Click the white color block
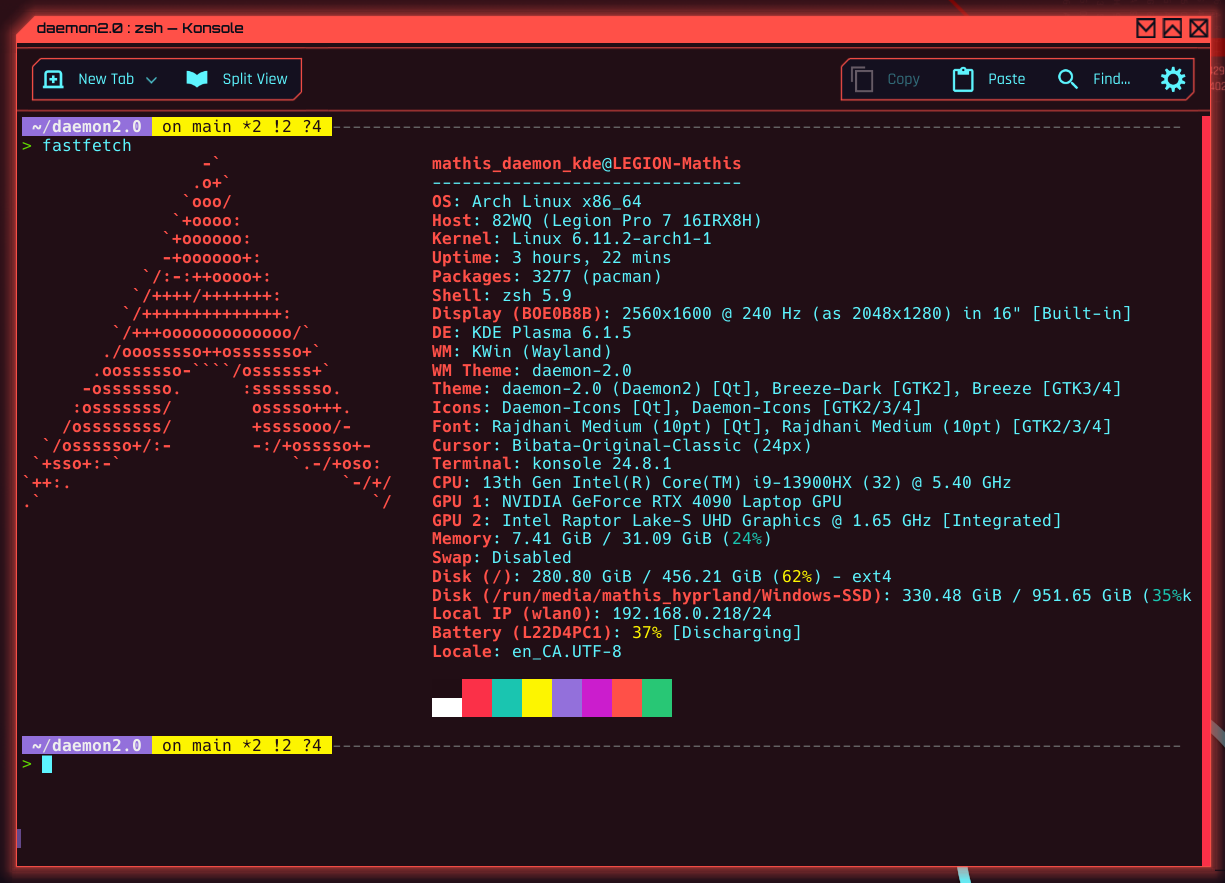This screenshot has height=883, width=1225. [x=447, y=707]
